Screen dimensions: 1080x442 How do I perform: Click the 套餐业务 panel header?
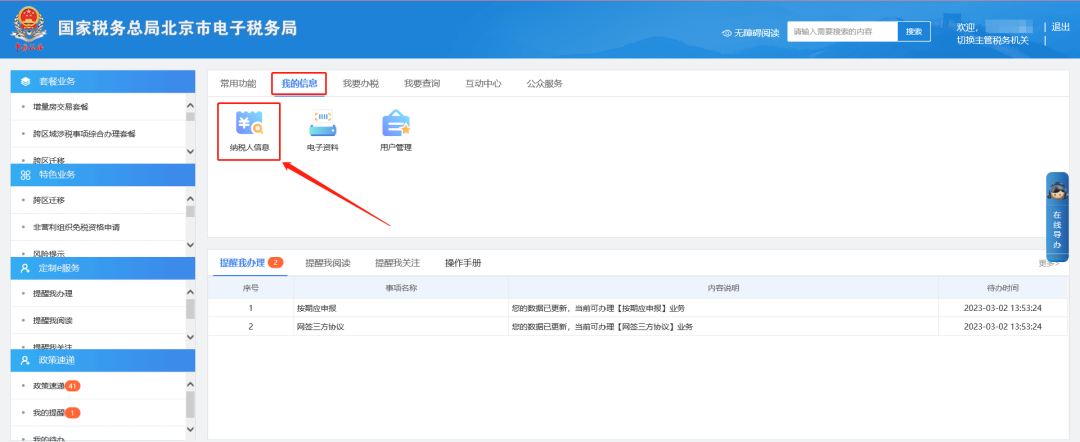[103, 81]
